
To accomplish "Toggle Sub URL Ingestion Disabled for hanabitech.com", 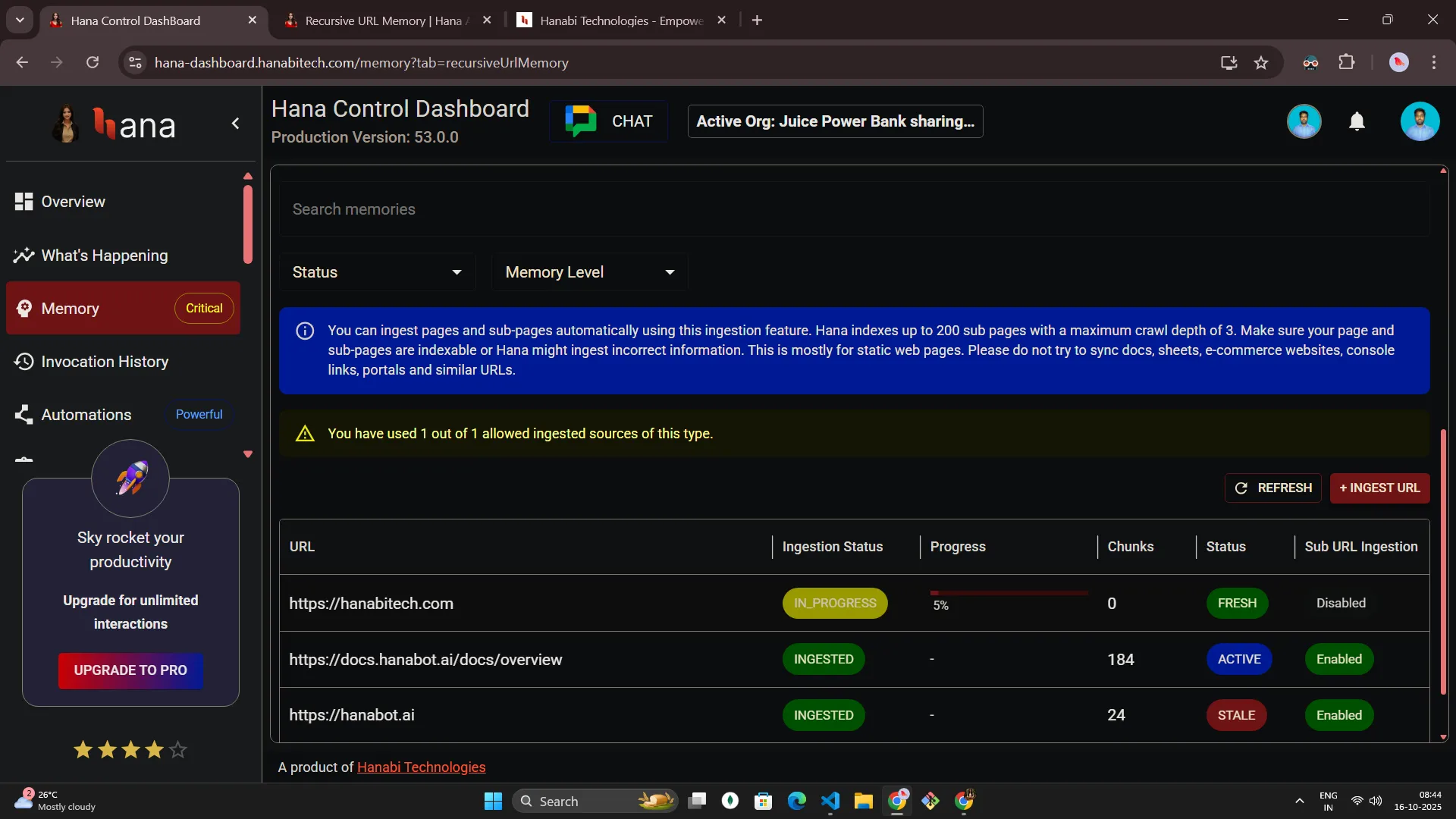I will pyautogui.click(x=1340, y=604).
